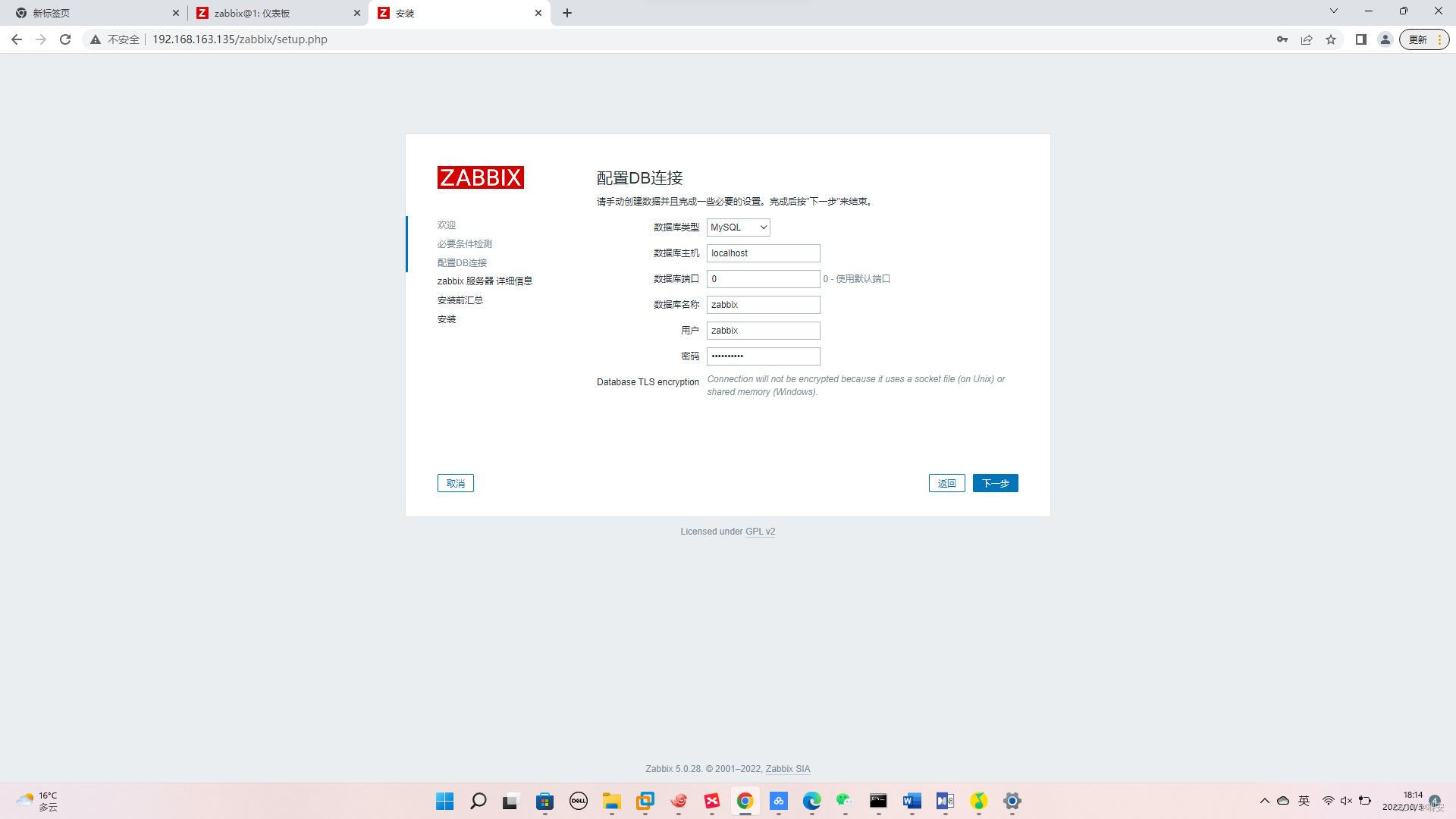Open the command prompt taskbar icon
The height and width of the screenshot is (819, 1456).
click(x=878, y=801)
